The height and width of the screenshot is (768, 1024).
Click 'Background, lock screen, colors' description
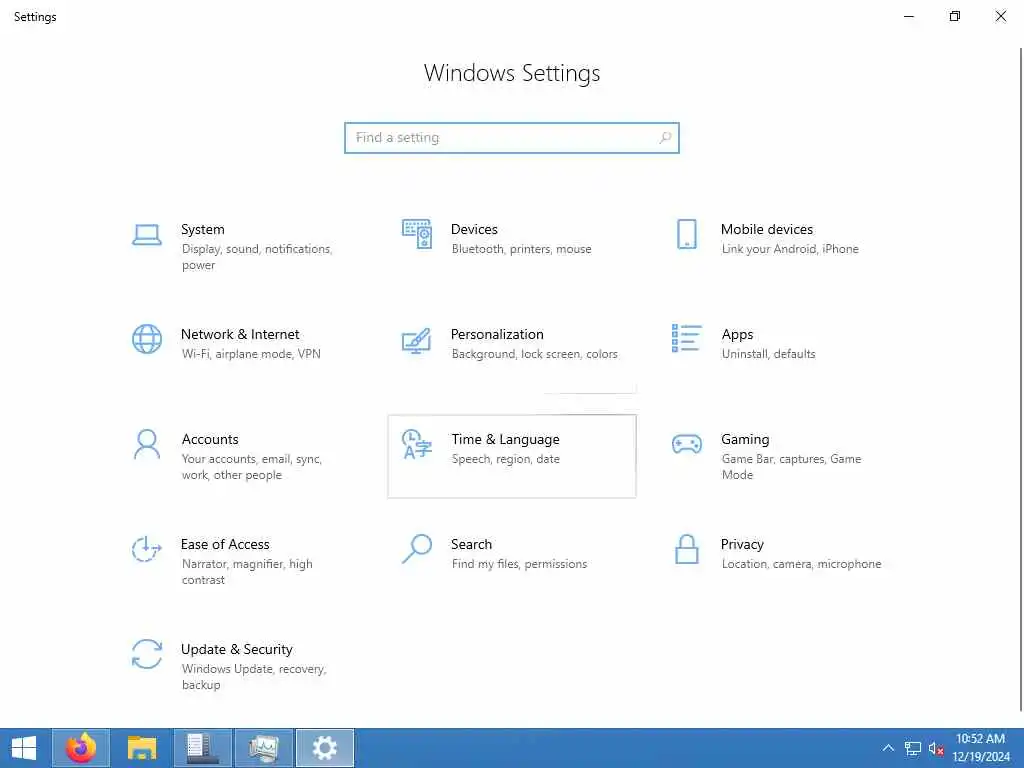click(534, 354)
